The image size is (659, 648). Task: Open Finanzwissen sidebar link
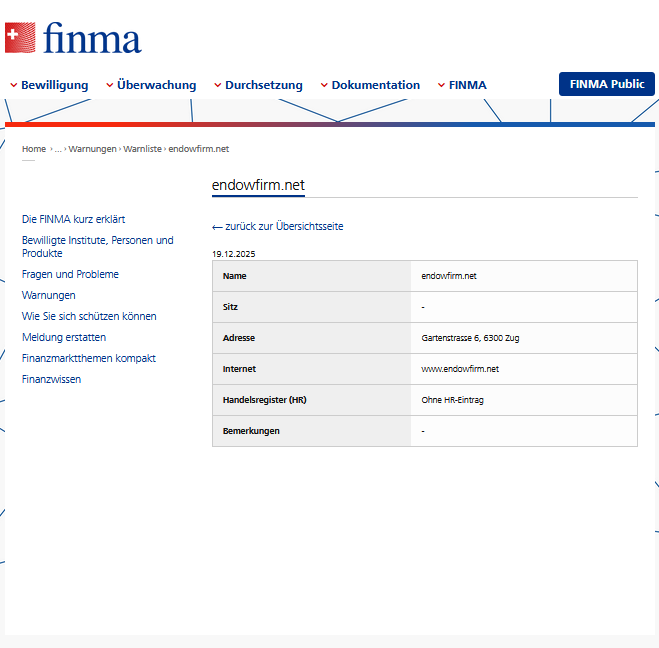[x=51, y=379]
